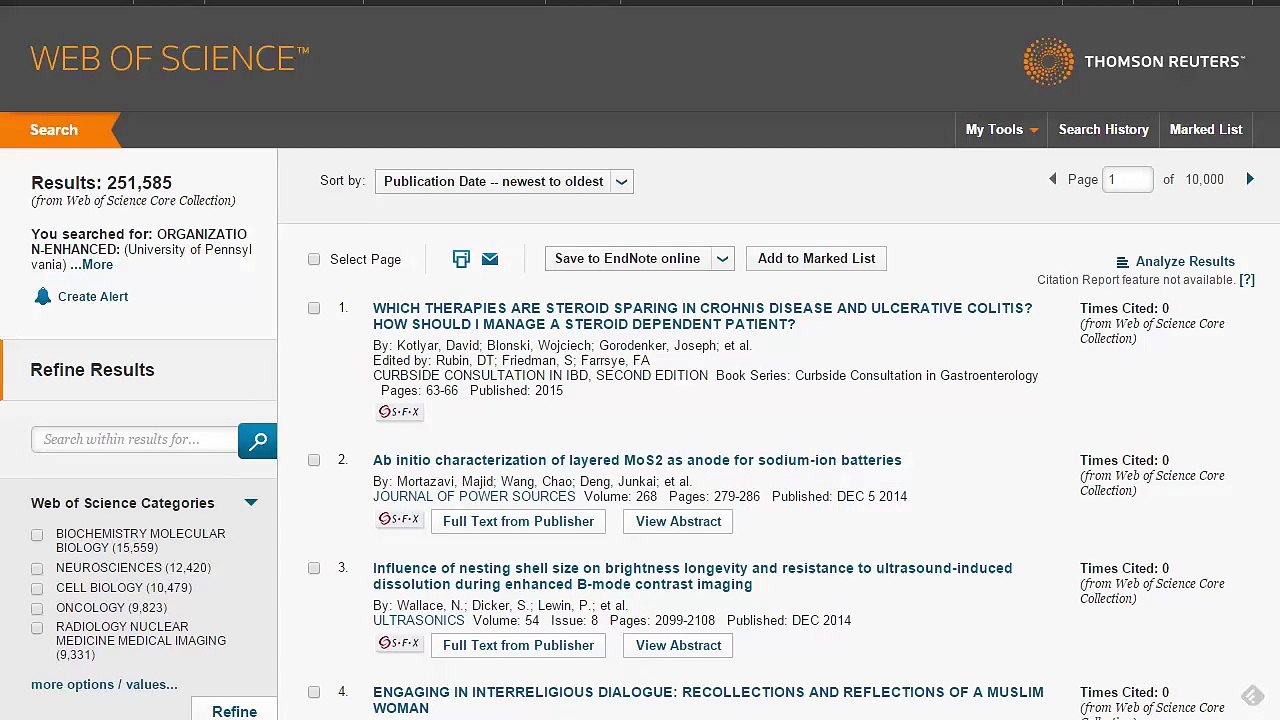The image size is (1280, 720).
Task: Check the Cell Biology category filter
Action: point(37,588)
